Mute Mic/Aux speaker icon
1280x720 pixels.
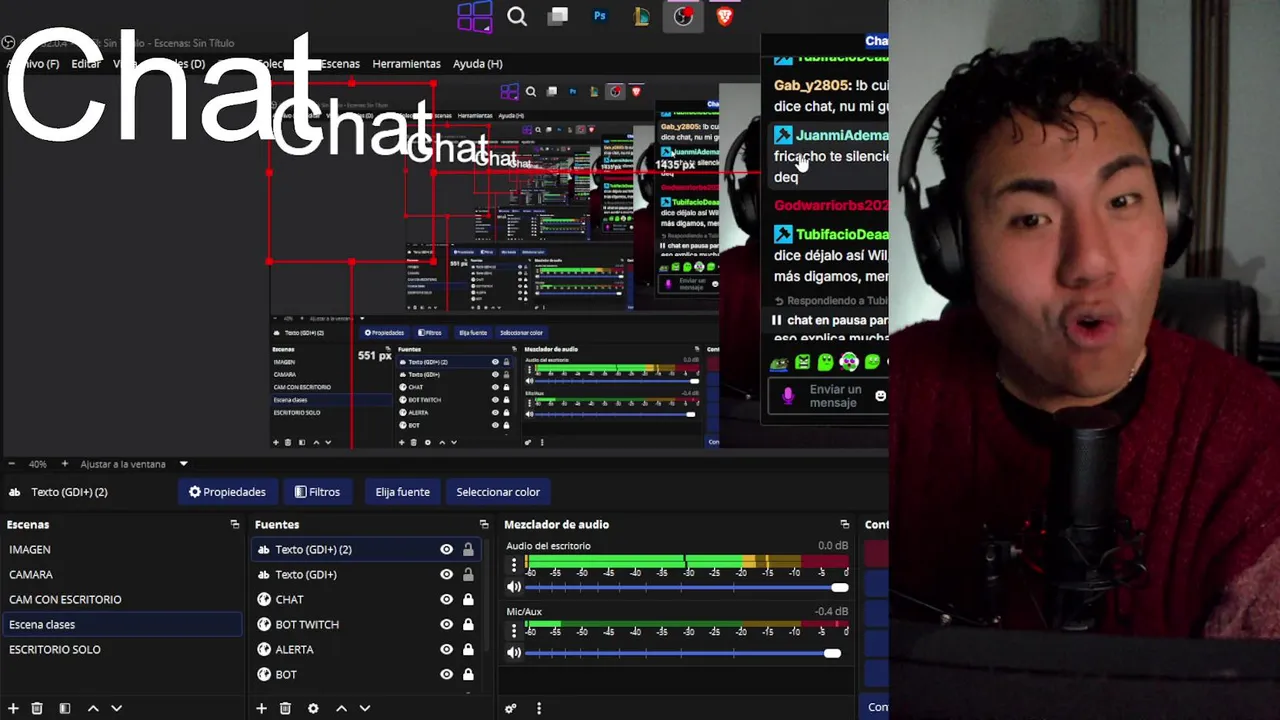(514, 652)
